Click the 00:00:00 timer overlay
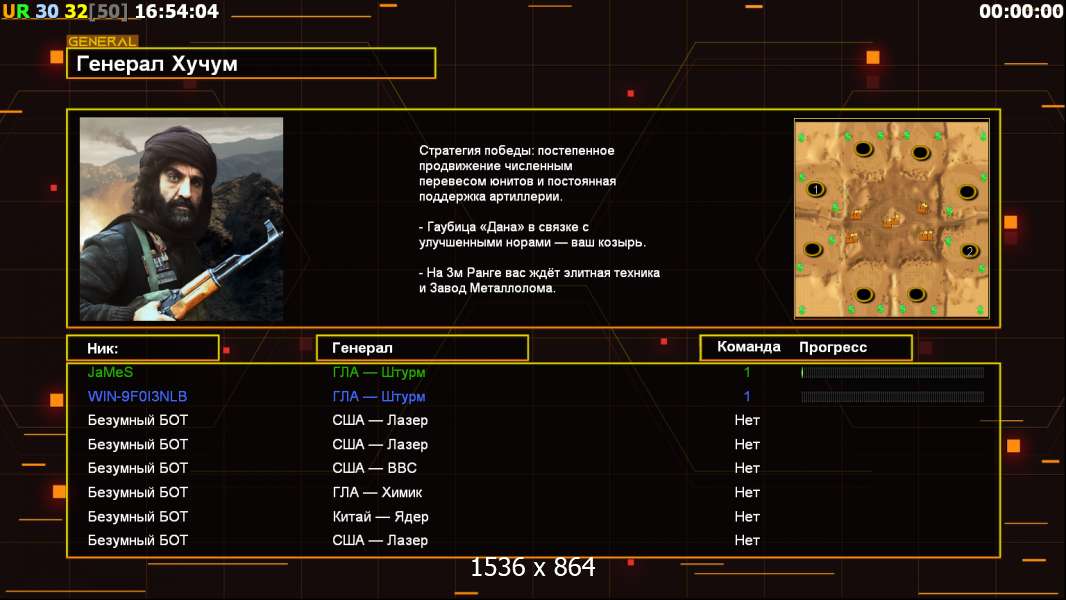The width and height of the screenshot is (1066, 600). pyautogui.click(x=1021, y=11)
